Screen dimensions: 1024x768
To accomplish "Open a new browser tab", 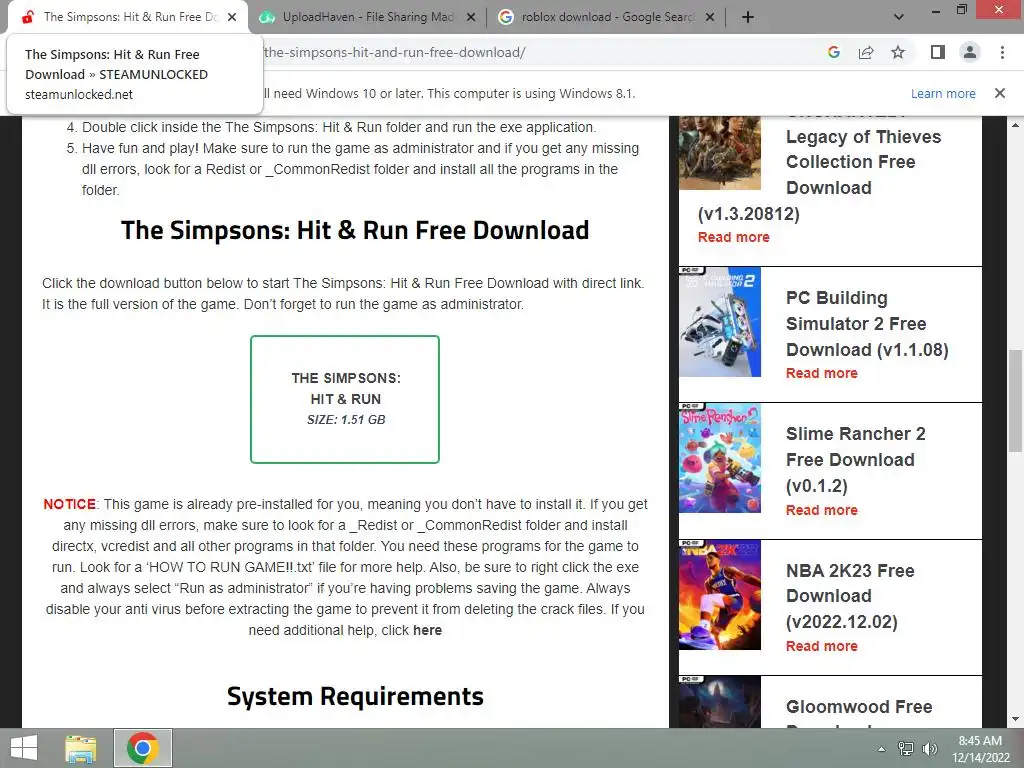I will click(x=748, y=18).
